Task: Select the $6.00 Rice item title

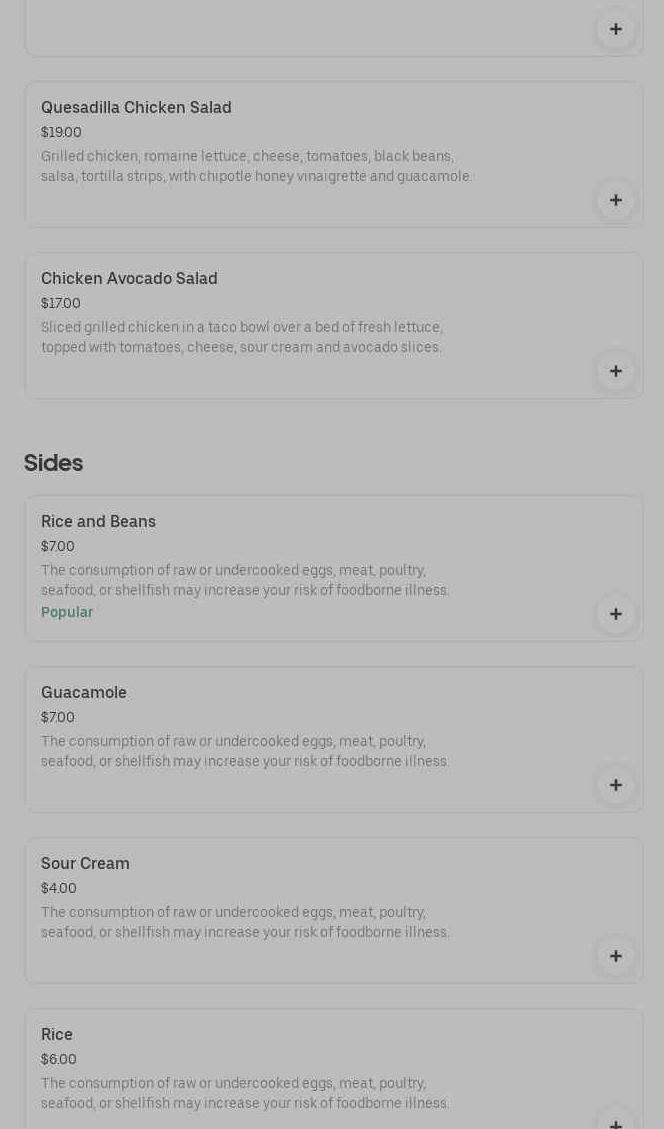Action: tap(57, 1035)
